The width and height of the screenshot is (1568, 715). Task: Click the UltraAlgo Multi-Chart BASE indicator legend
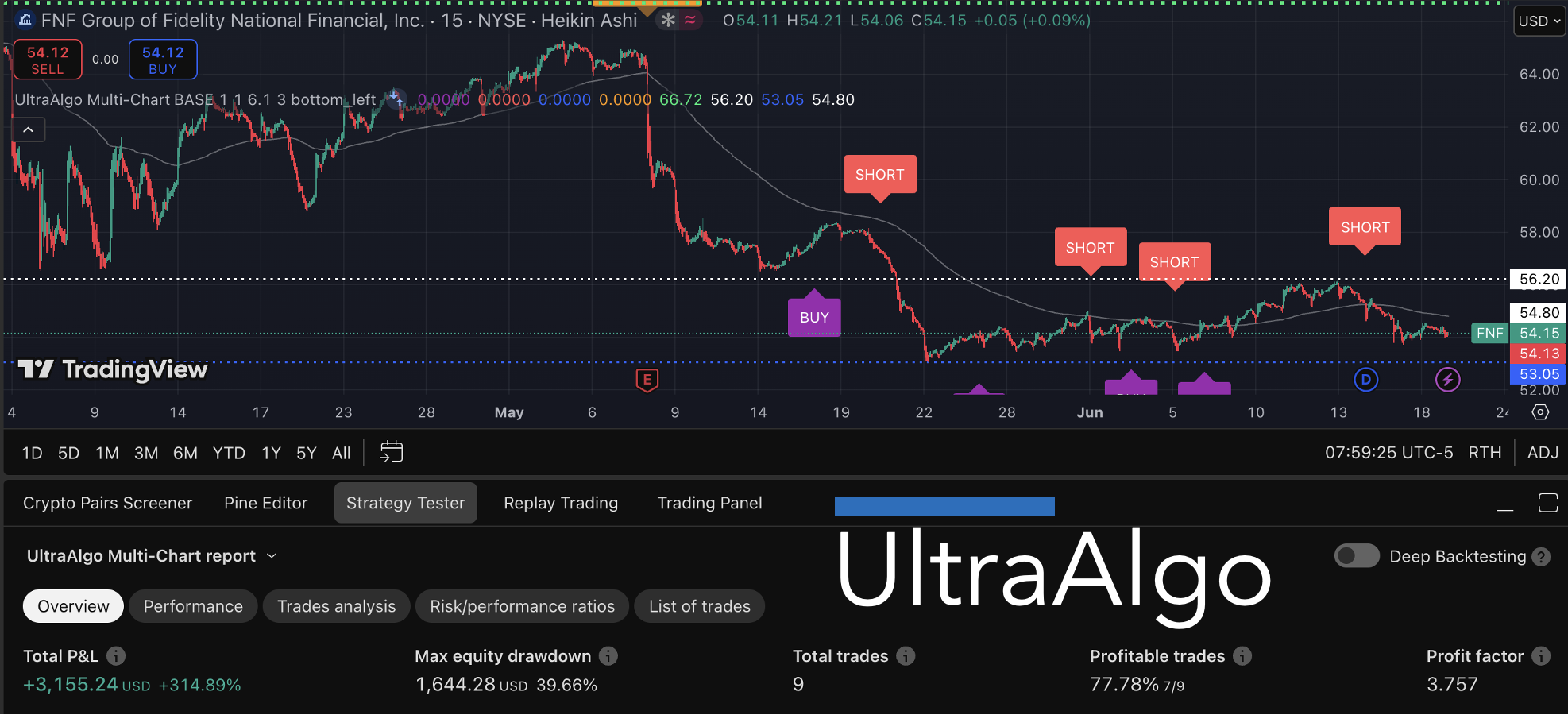click(195, 99)
